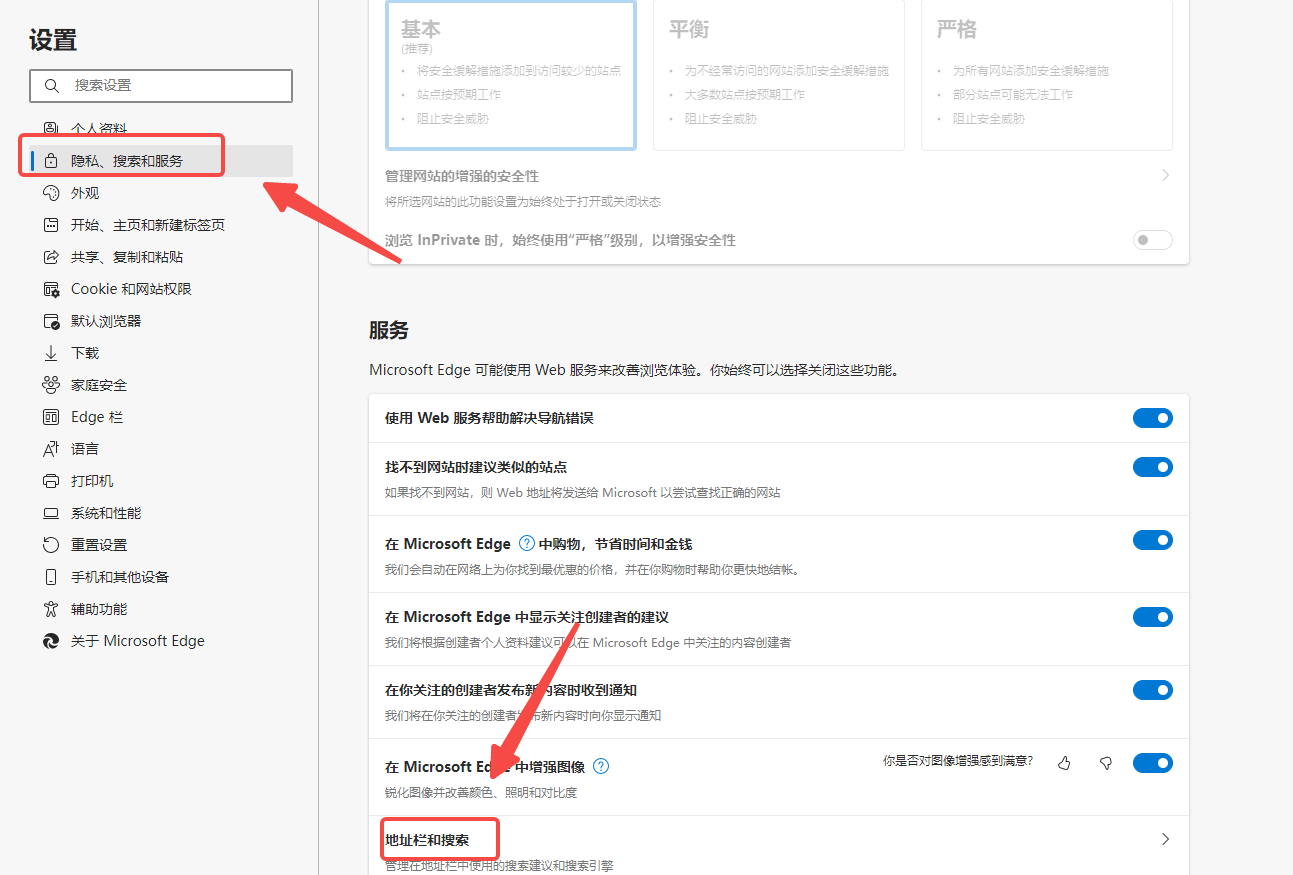Viewport: 1293px width, 875px height.
Task: Open 地址栏和搜索 via its chevron
Action: (x=1165, y=840)
